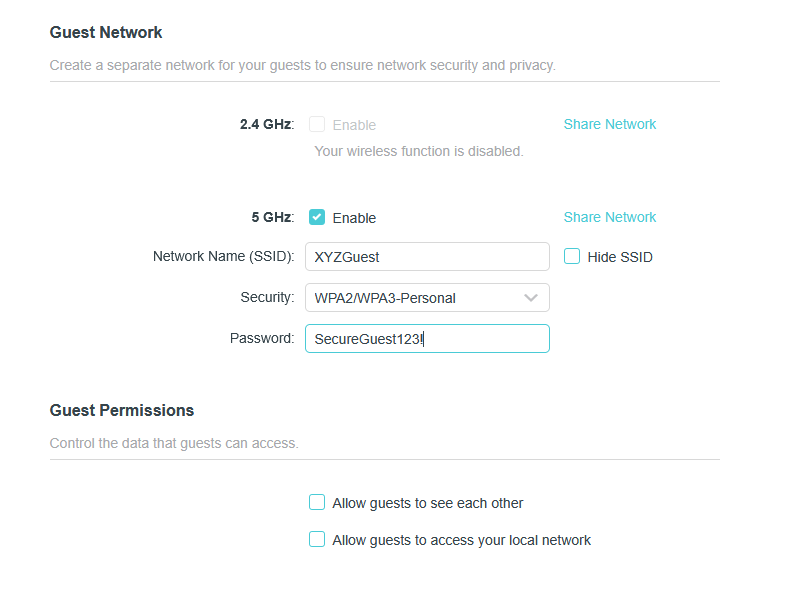Click the guest data access description text
The width and height of the screenshot is (806, 592).
pos(174,443)
